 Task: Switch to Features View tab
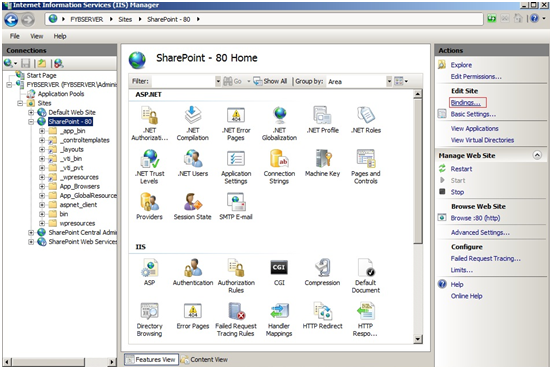click(x=151, y=359)
